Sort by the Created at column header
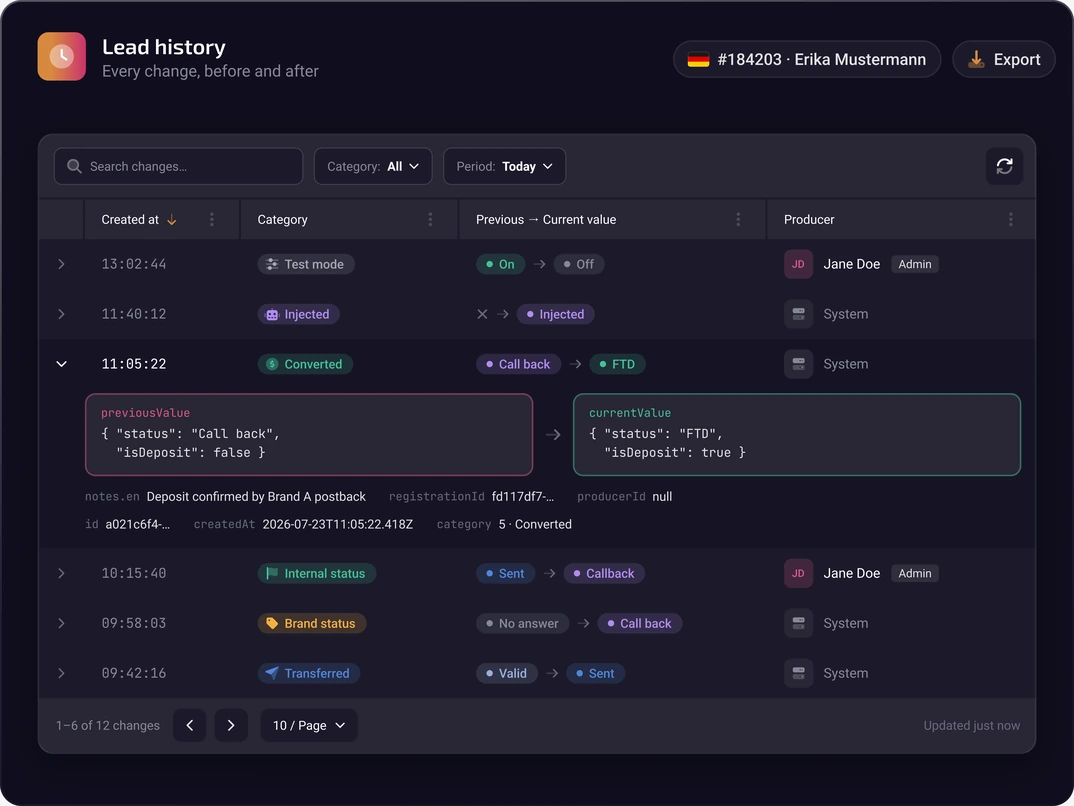 (x=130, y=220)
